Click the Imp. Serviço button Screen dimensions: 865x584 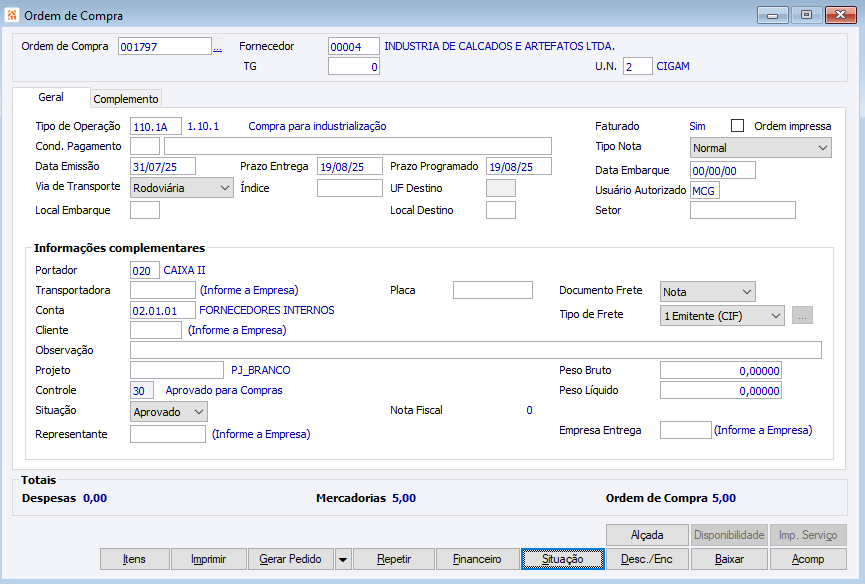[808, 535]
